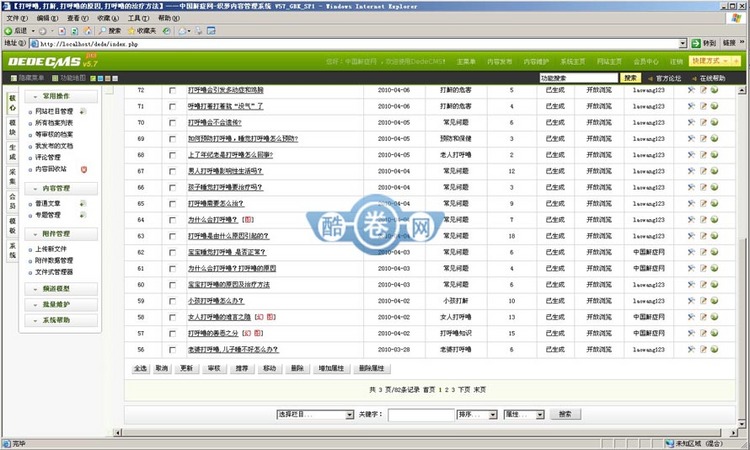750x450 pixels.
Task: Open the IE Favorites (收藏夹) star button
Action: 142,31
